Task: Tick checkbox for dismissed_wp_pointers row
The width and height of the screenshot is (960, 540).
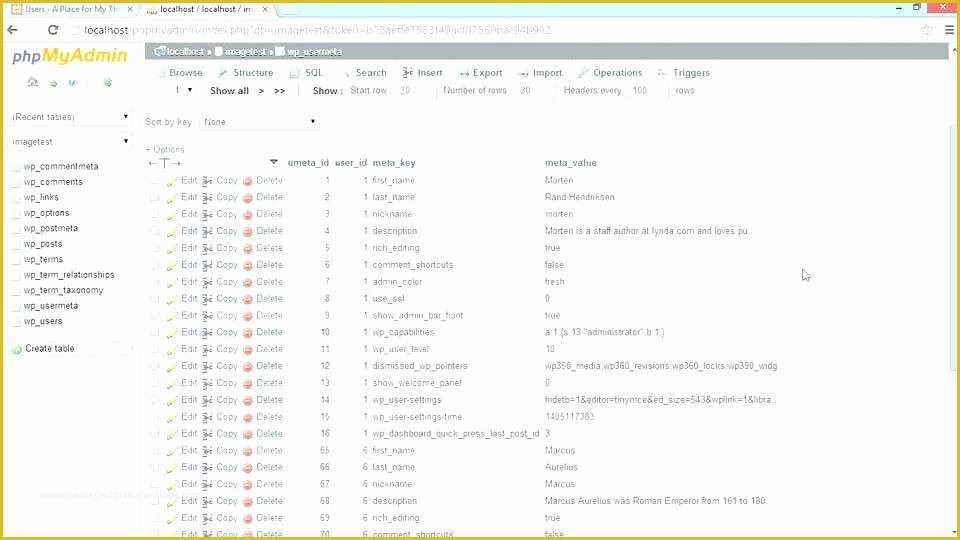Action: (x=155, y=367)
